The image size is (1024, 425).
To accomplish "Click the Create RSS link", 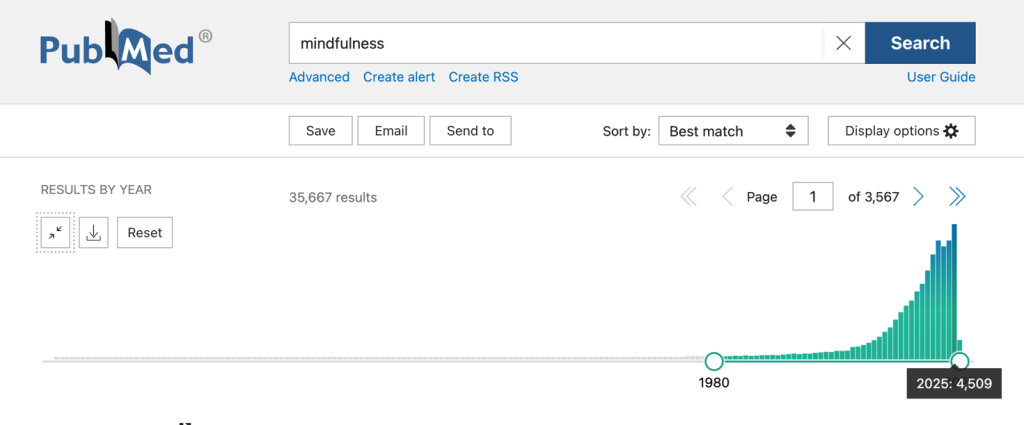I will click(x=483, y=77).
